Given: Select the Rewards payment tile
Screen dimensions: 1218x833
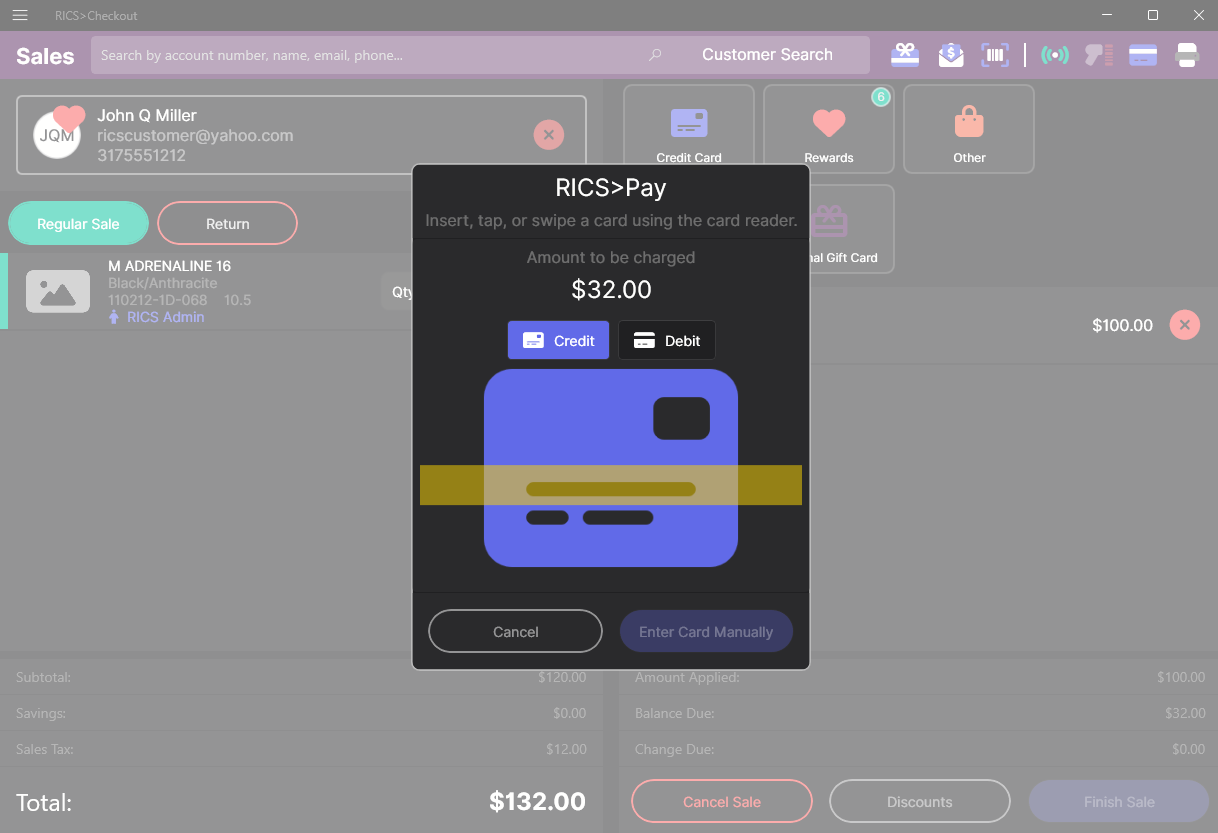Looking at the screenshot, I should point(829,129).
